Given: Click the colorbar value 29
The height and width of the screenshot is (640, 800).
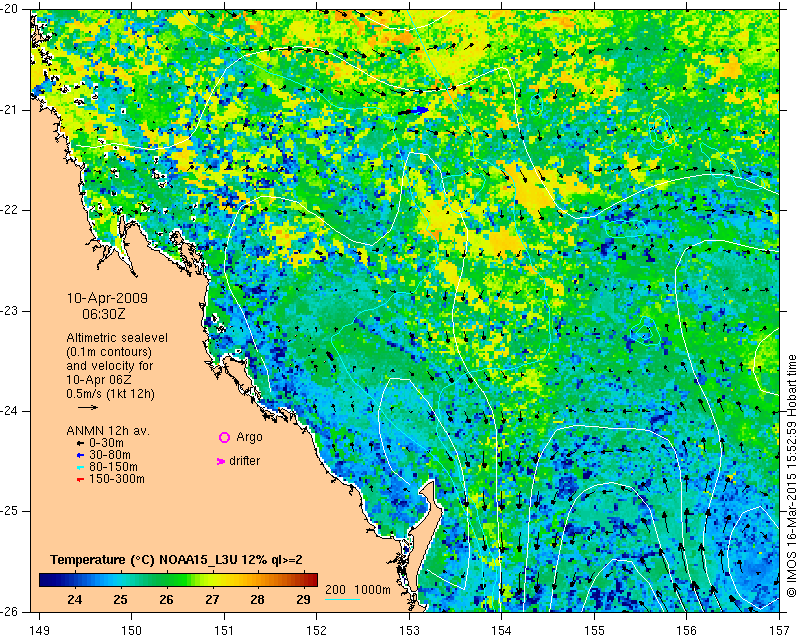Looking at the screenshot, I should tap(304, 599).
